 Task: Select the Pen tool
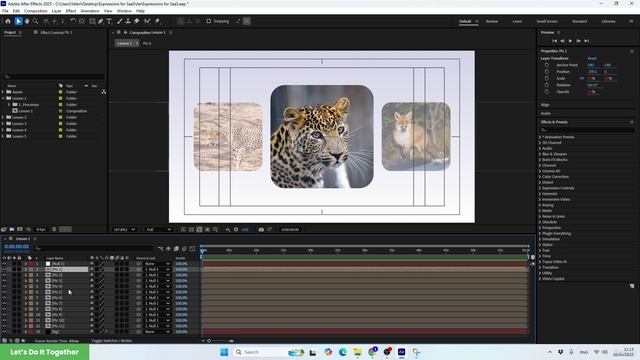point(101,21)
